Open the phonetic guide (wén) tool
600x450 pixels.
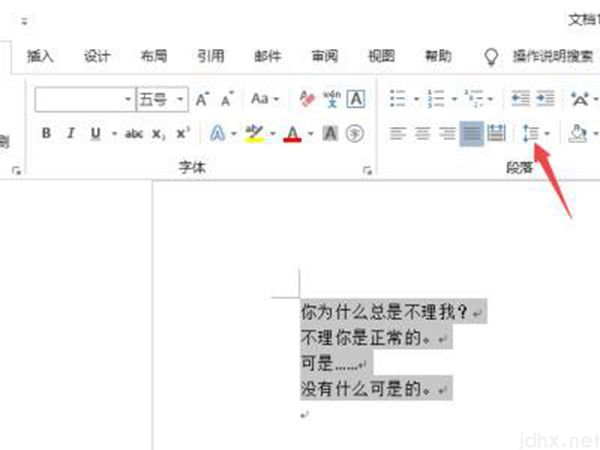coord(332,99)
